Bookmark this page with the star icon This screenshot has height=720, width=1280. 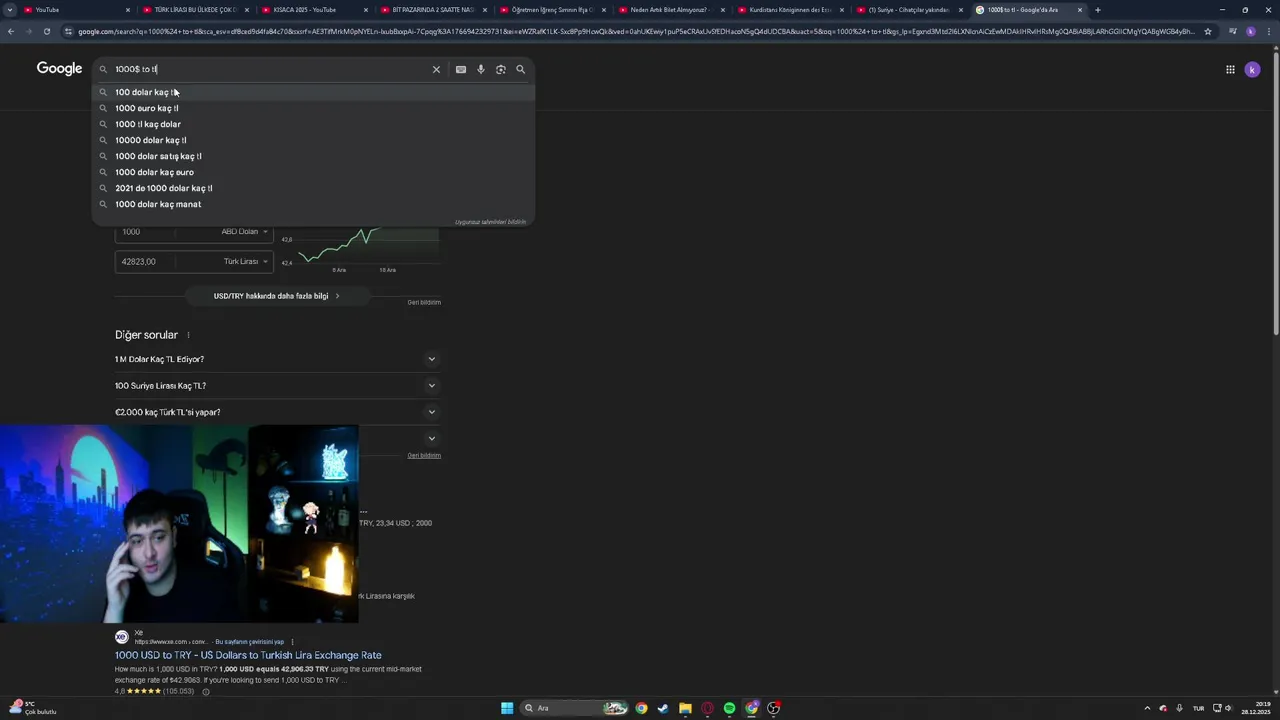coord(1208,31)
